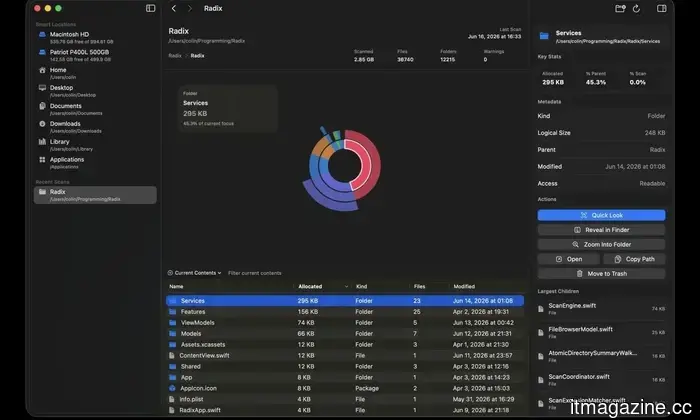700x420 pixels.
Task: Sort by the Kind column header
Action: [362, 287]
